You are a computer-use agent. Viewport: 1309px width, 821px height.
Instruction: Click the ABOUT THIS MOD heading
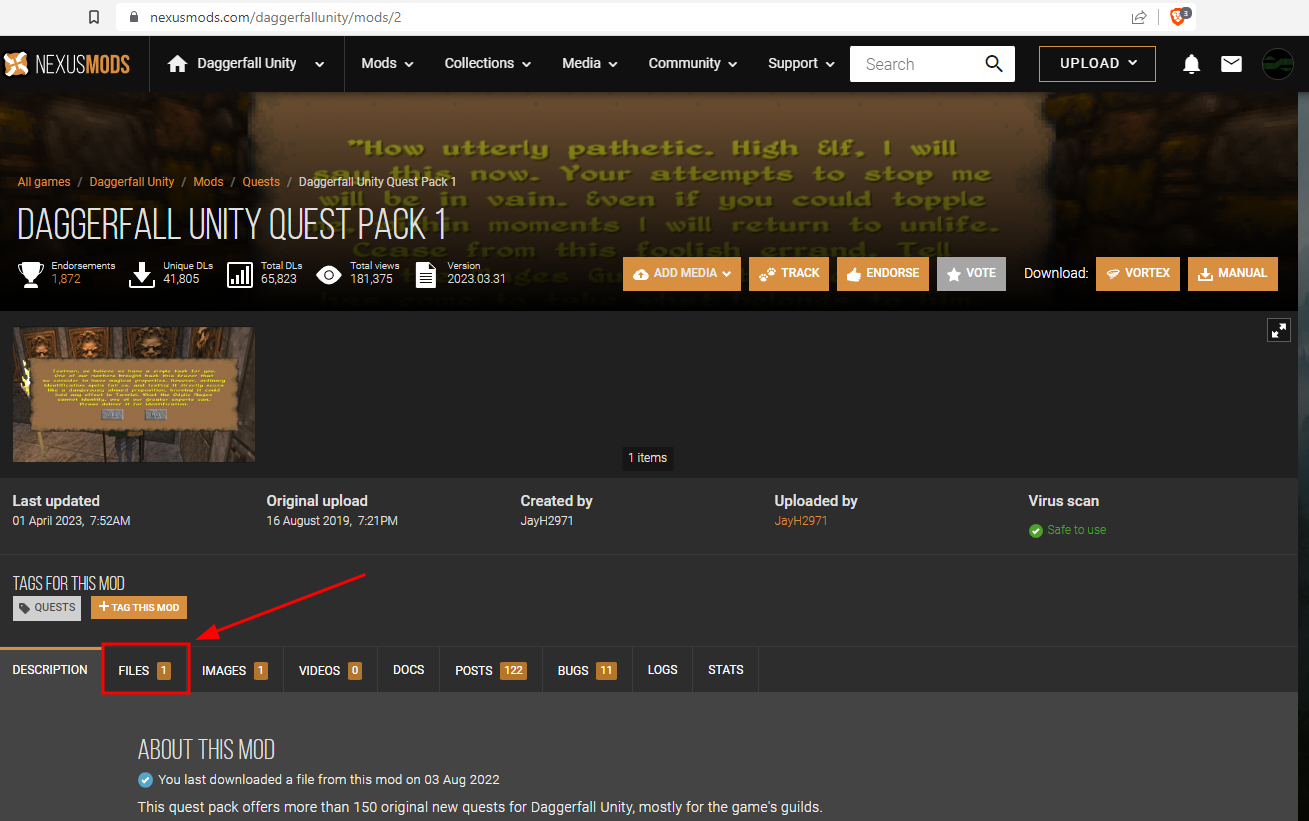pos(206,749)
